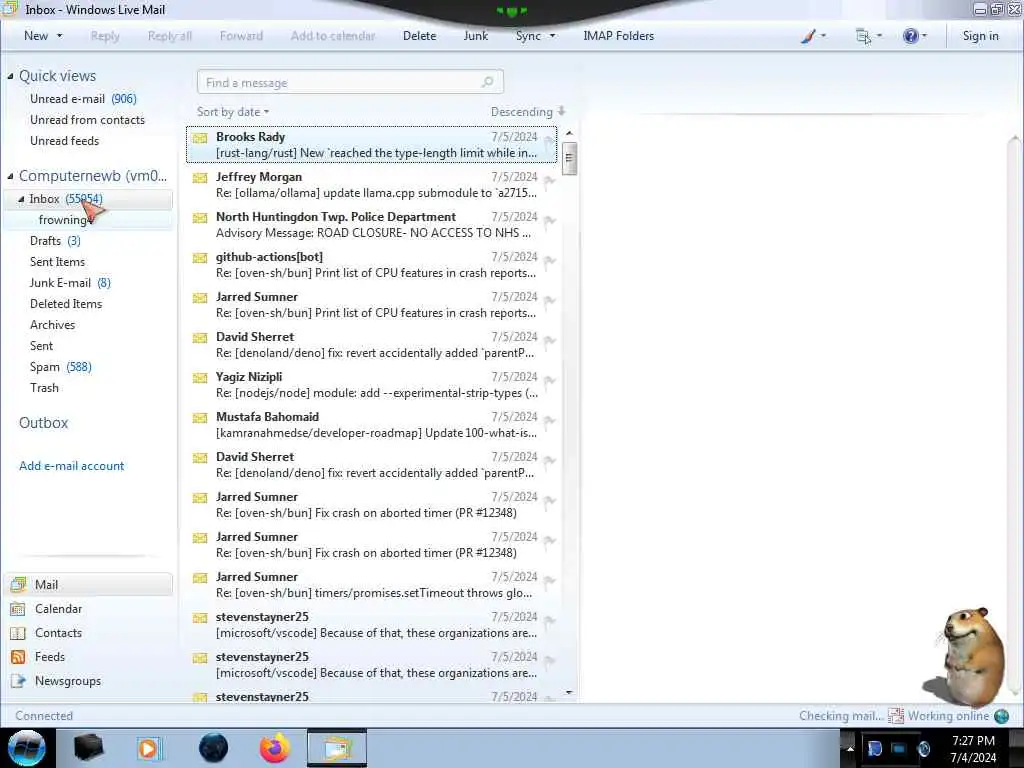Open the Windows Start orb
The image size is (1024, 768).
[x=27, y=748]
